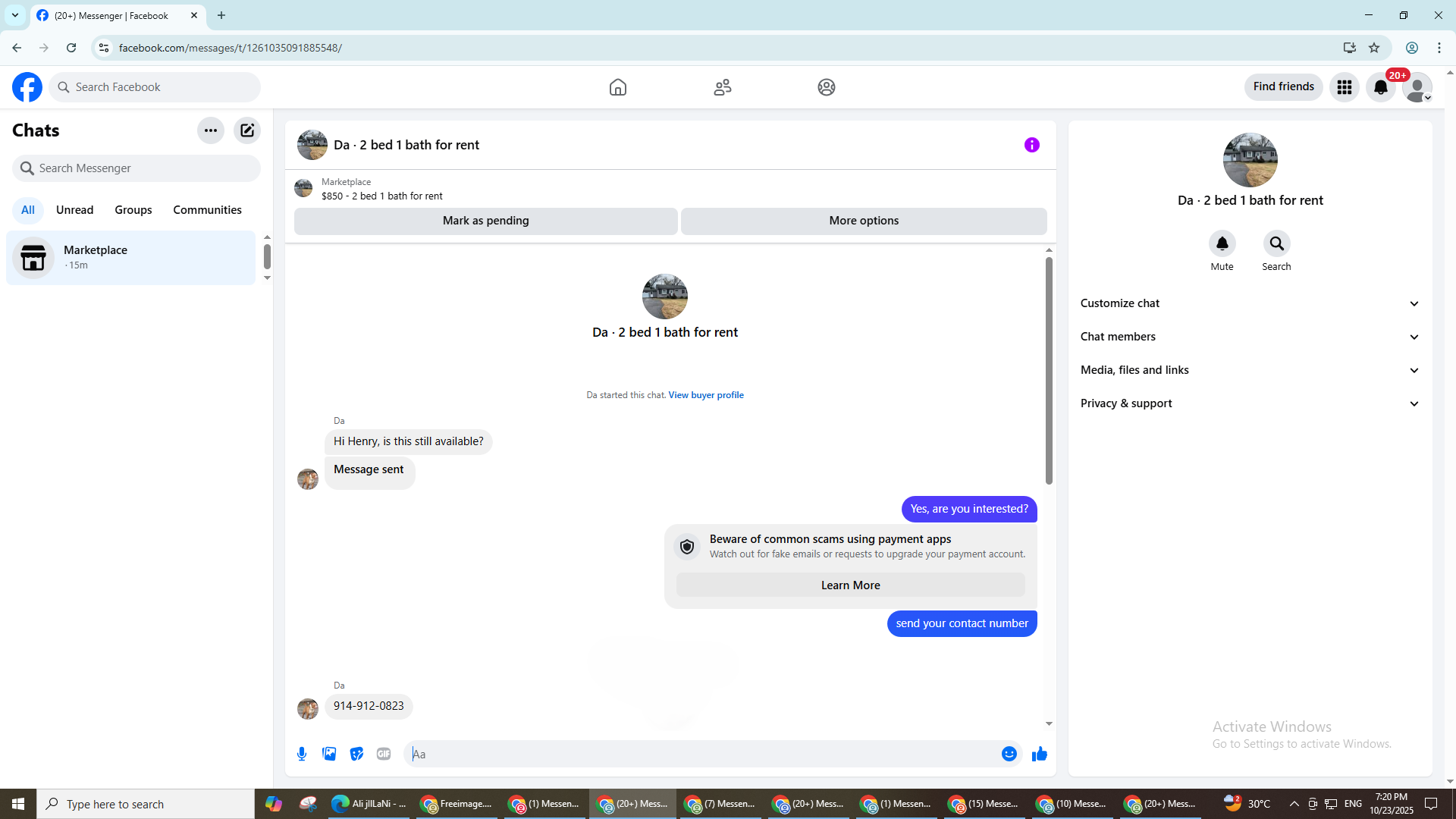Attach a file using the photo icon
1456x819 pixels.
[x=329, y=754]
